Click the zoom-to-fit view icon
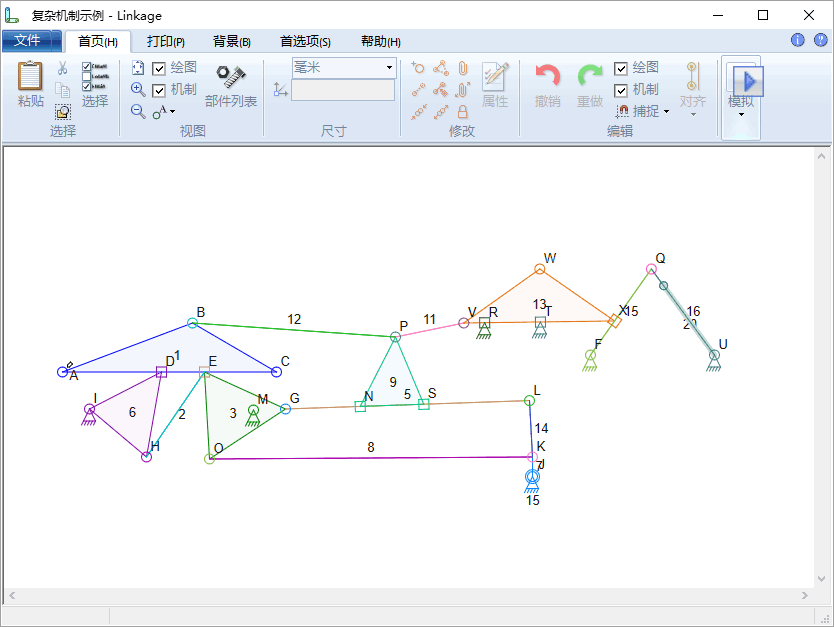Screen dimensions: 834x627 tap(138, 68)
